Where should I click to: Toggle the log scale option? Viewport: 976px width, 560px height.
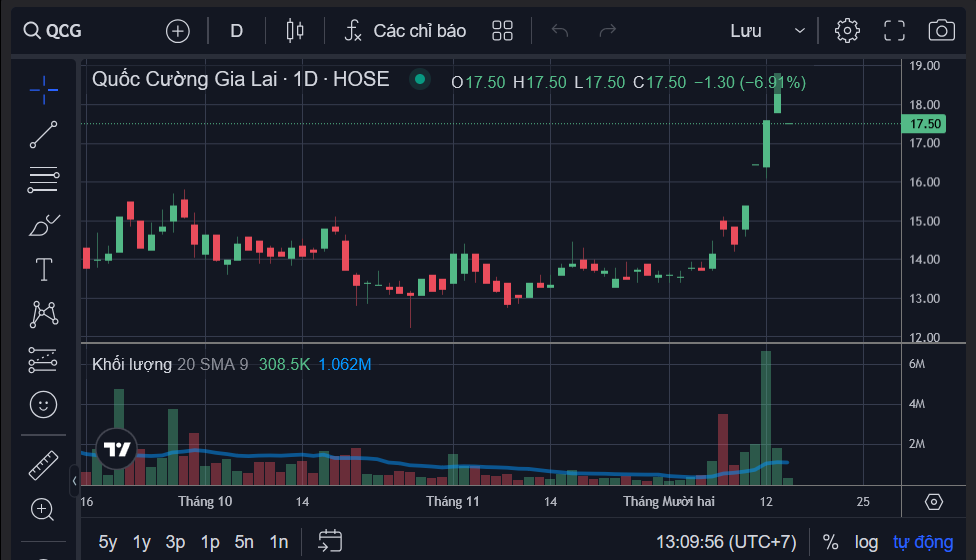(866, 542)
